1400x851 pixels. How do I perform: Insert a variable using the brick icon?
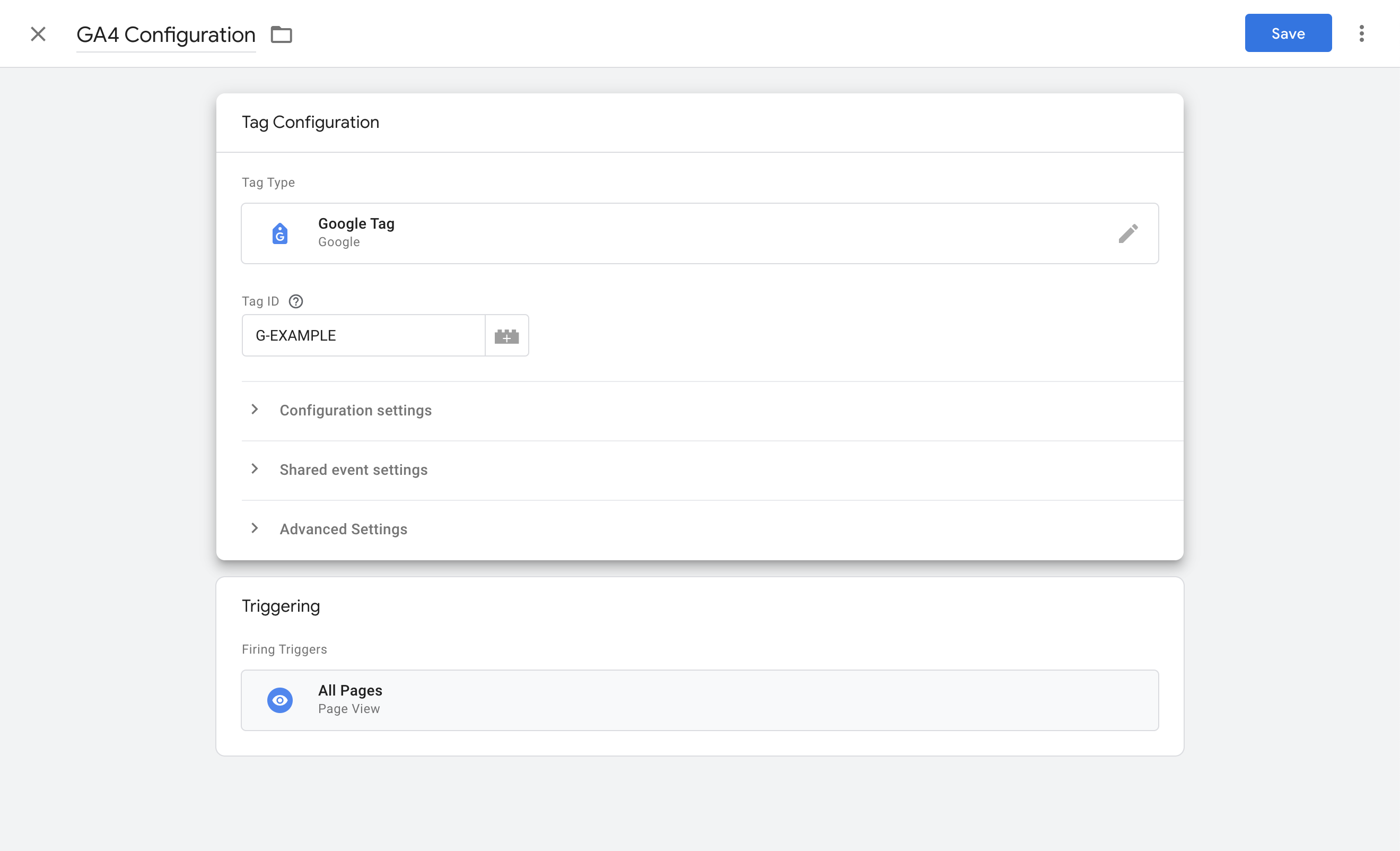point(507,335)
